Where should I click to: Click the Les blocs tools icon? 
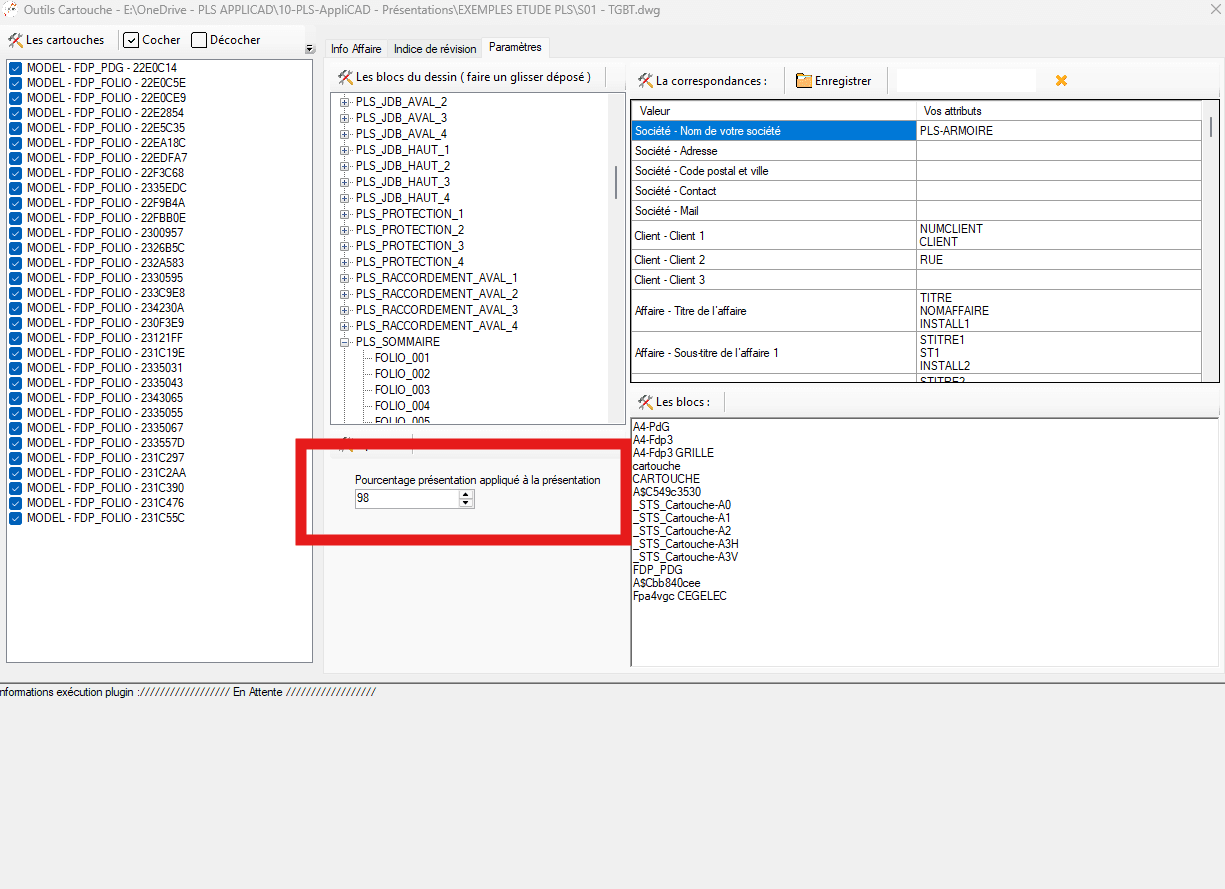(x=645, y=402)
